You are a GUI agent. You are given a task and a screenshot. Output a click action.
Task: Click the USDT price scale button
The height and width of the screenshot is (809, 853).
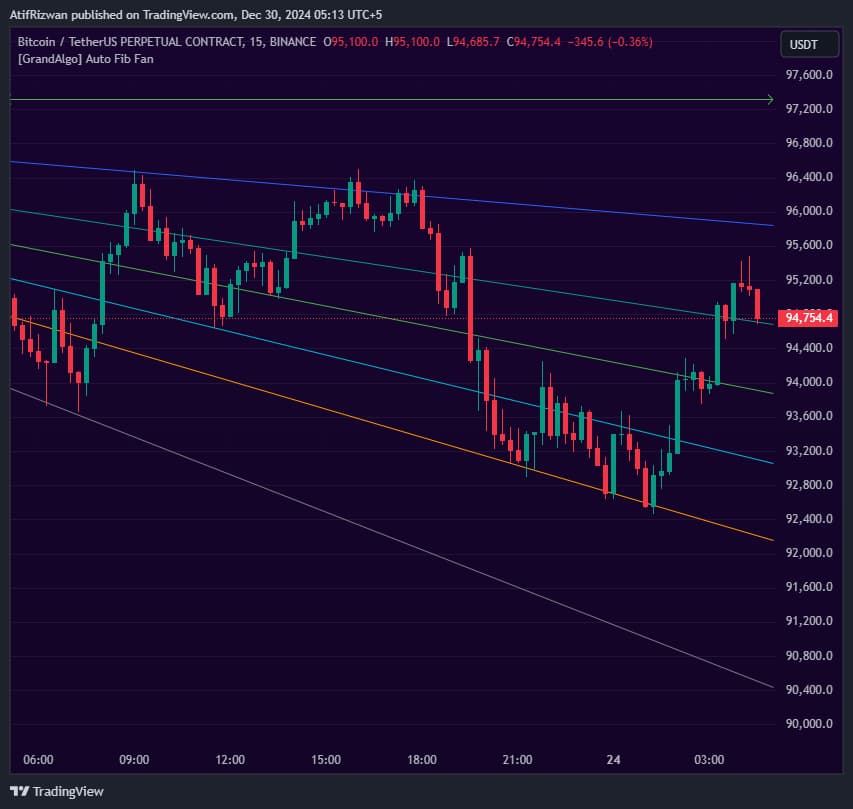pyautogui.click(x=808, y=44)
